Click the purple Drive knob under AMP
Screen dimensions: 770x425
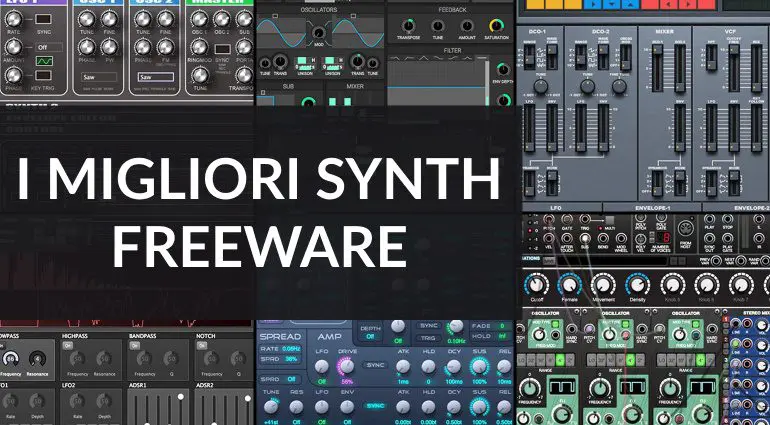click(x=348, y=366)
